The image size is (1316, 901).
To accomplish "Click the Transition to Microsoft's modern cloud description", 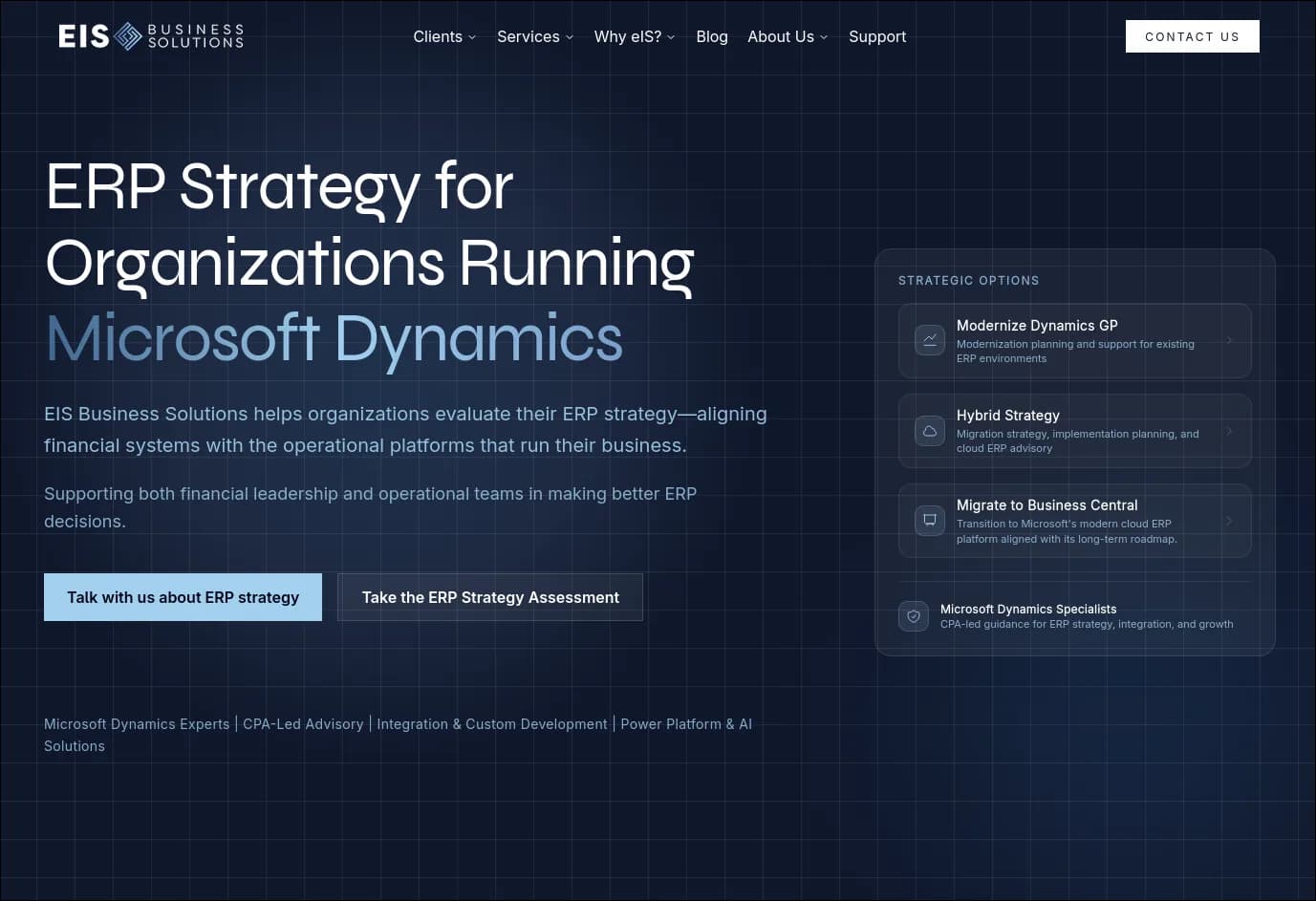I will (x=1067, y=531).
